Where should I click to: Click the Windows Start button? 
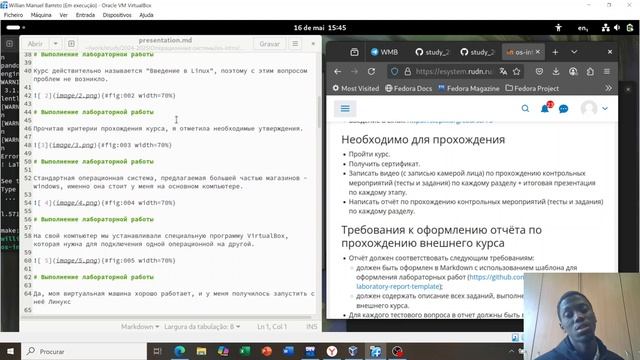pos(10,351)
